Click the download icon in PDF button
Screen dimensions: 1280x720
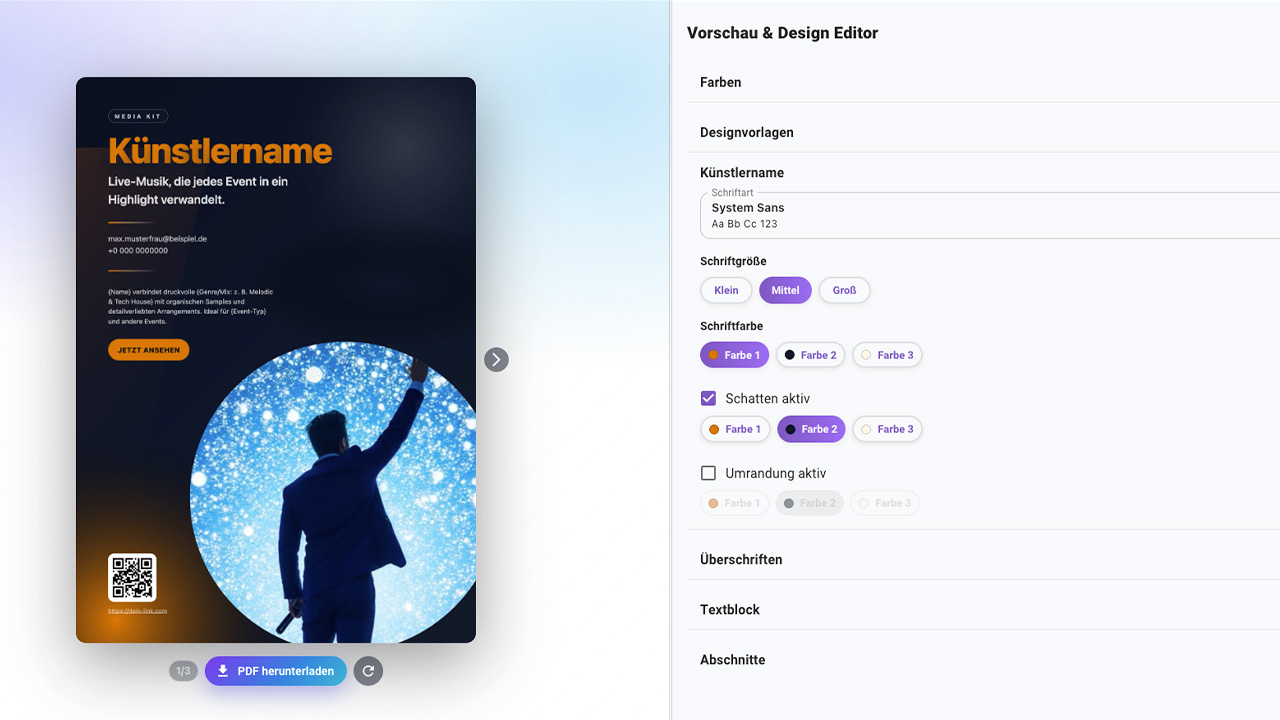(223, 671)
